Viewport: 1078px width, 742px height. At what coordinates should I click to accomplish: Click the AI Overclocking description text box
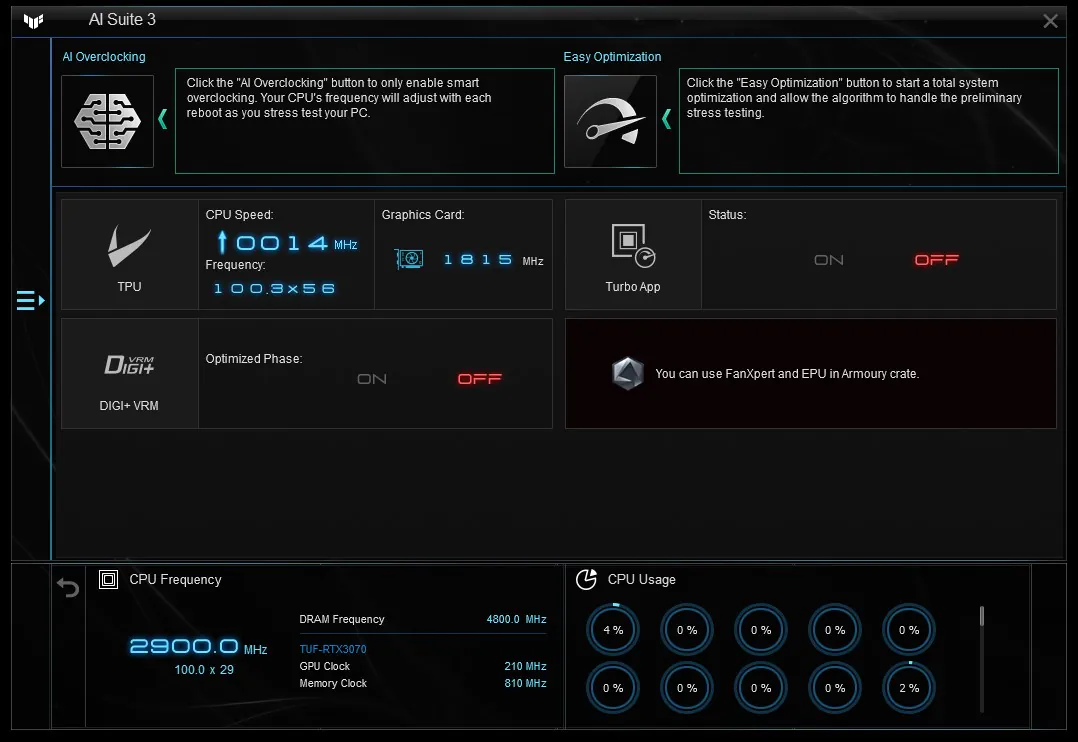coord(365,121)
